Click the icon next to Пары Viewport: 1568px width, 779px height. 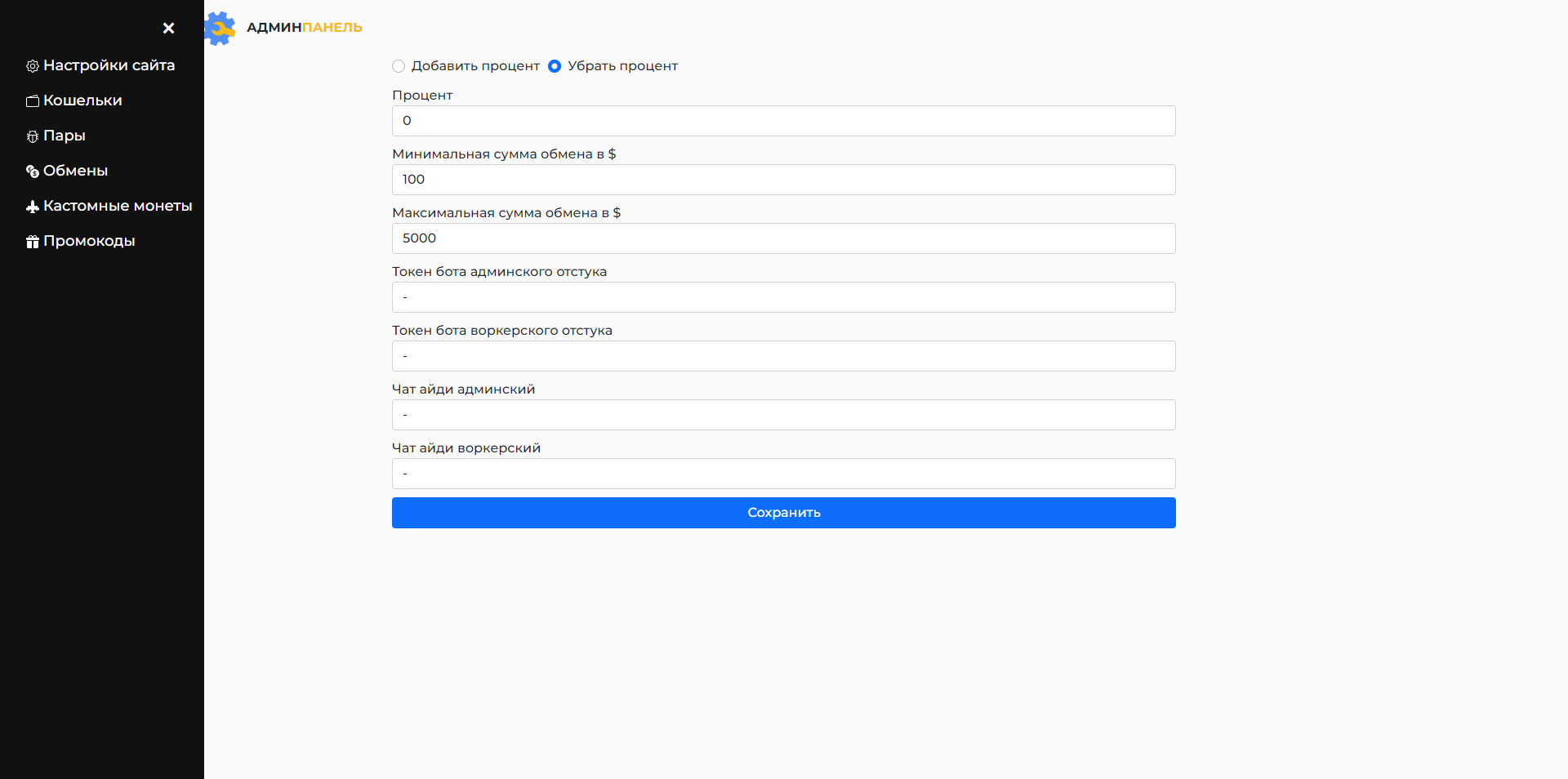tap(33, 136)
